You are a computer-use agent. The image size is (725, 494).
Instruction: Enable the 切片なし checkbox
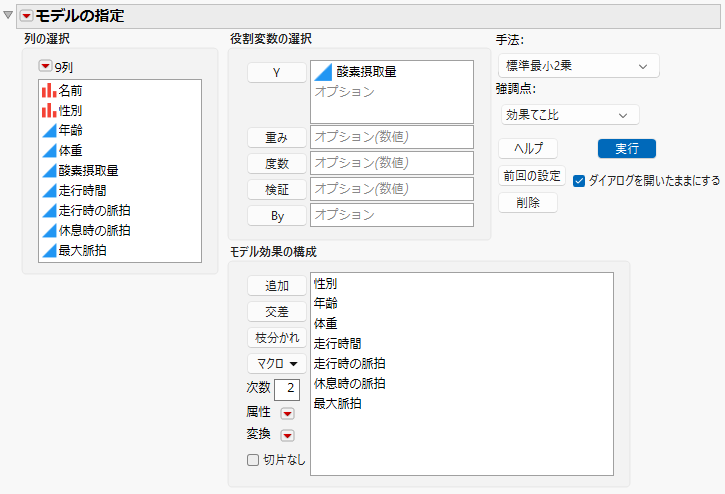(252, 460)
